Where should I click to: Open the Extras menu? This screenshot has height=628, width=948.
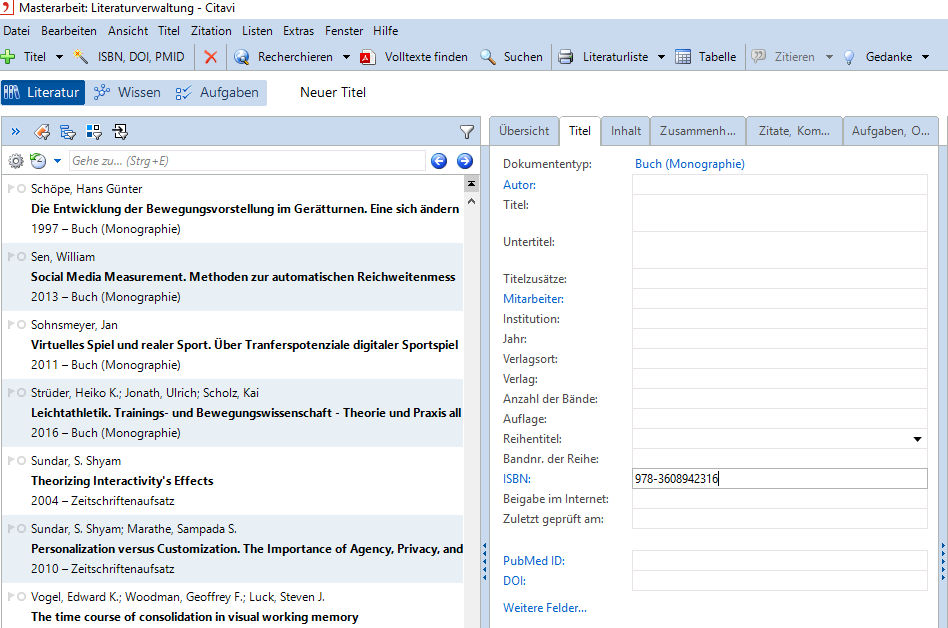pyautogui.click(x=299, y=31)
